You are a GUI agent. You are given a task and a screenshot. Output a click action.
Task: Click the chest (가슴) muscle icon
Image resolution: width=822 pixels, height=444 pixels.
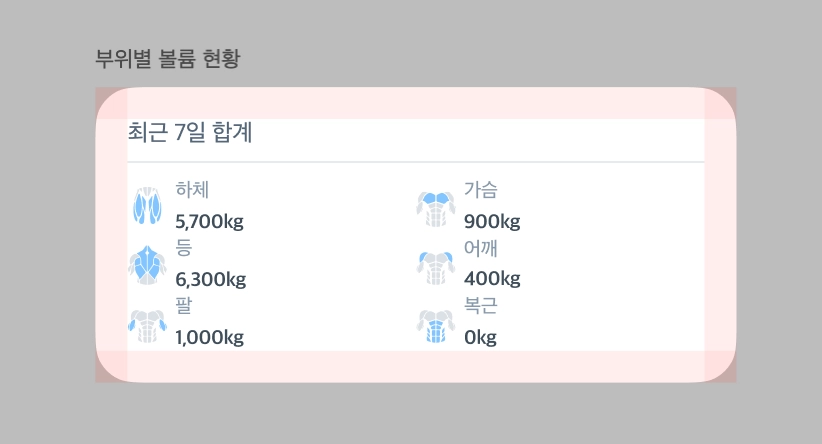point(435,206)
